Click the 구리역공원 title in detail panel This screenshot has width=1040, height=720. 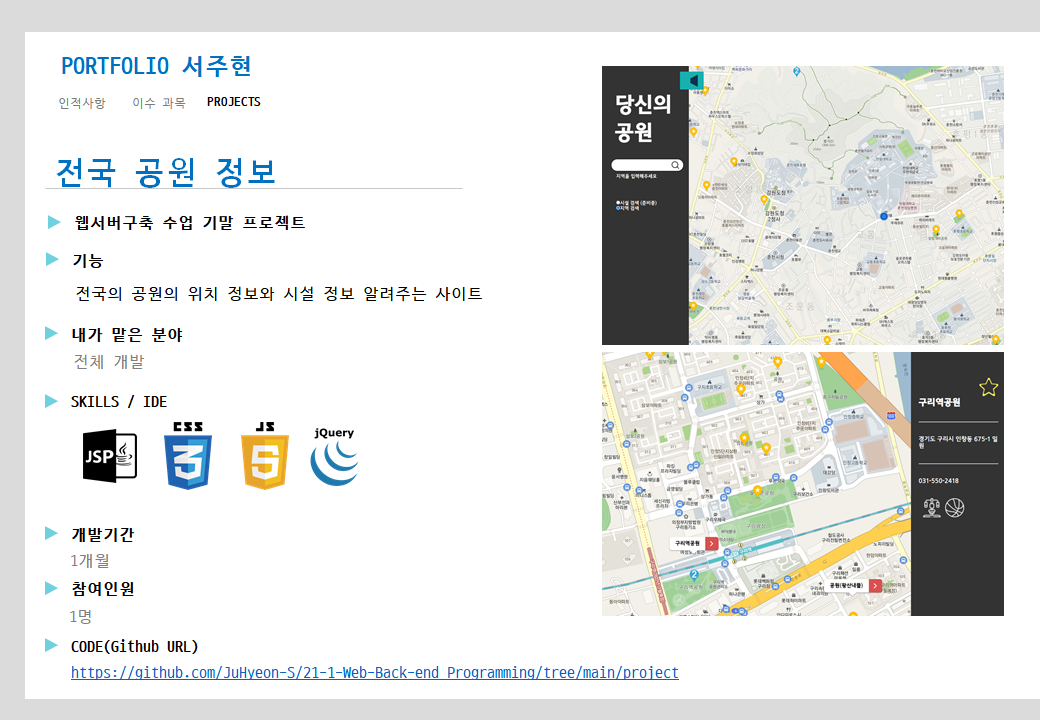click(939, 402)
